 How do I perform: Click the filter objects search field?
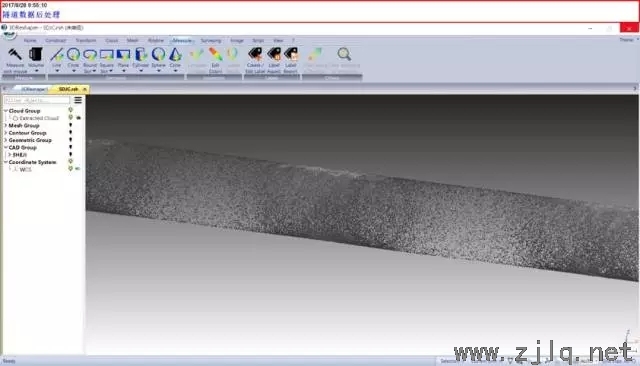[x=37, y=100]
